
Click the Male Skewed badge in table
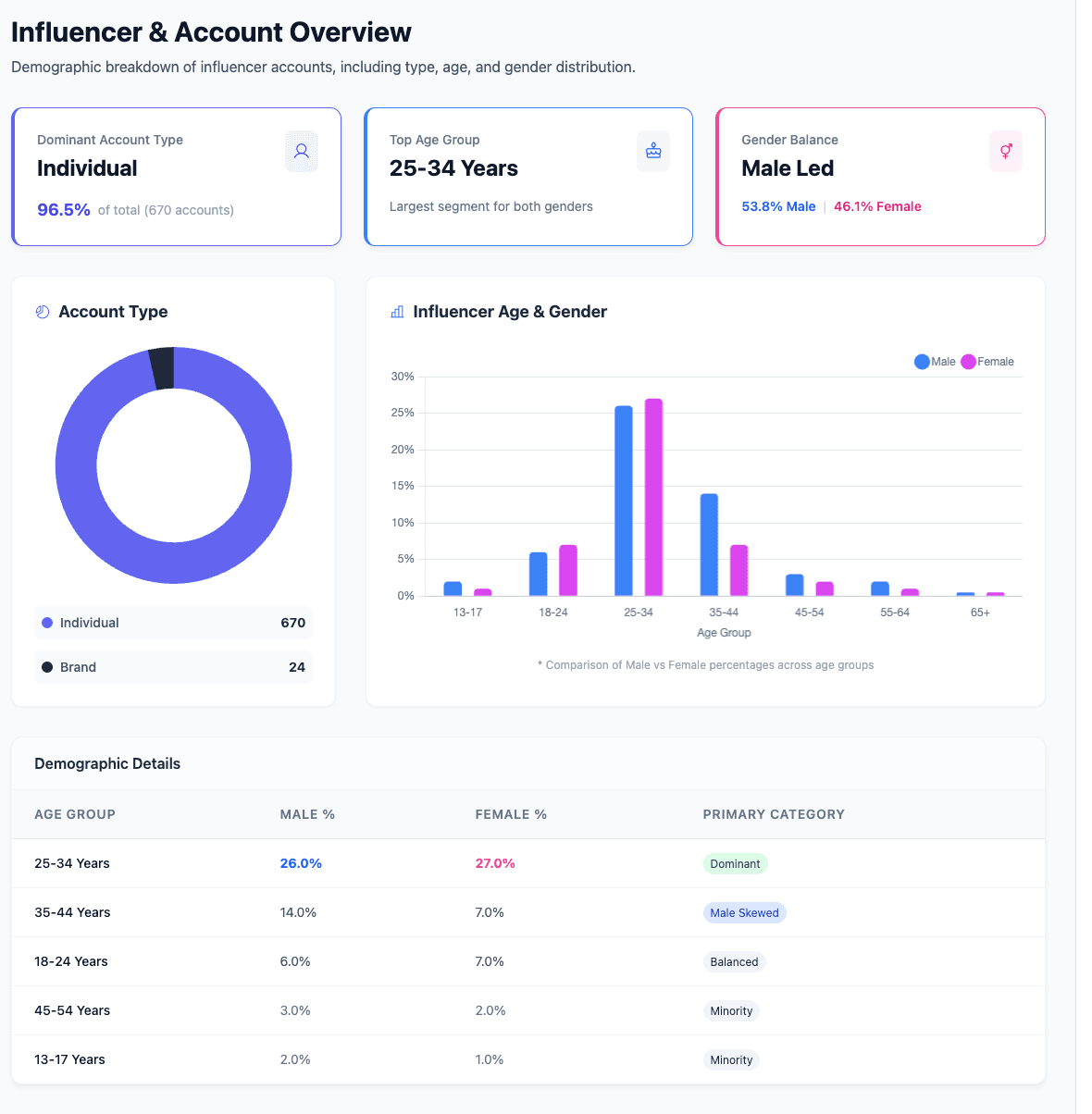point(744,913)
